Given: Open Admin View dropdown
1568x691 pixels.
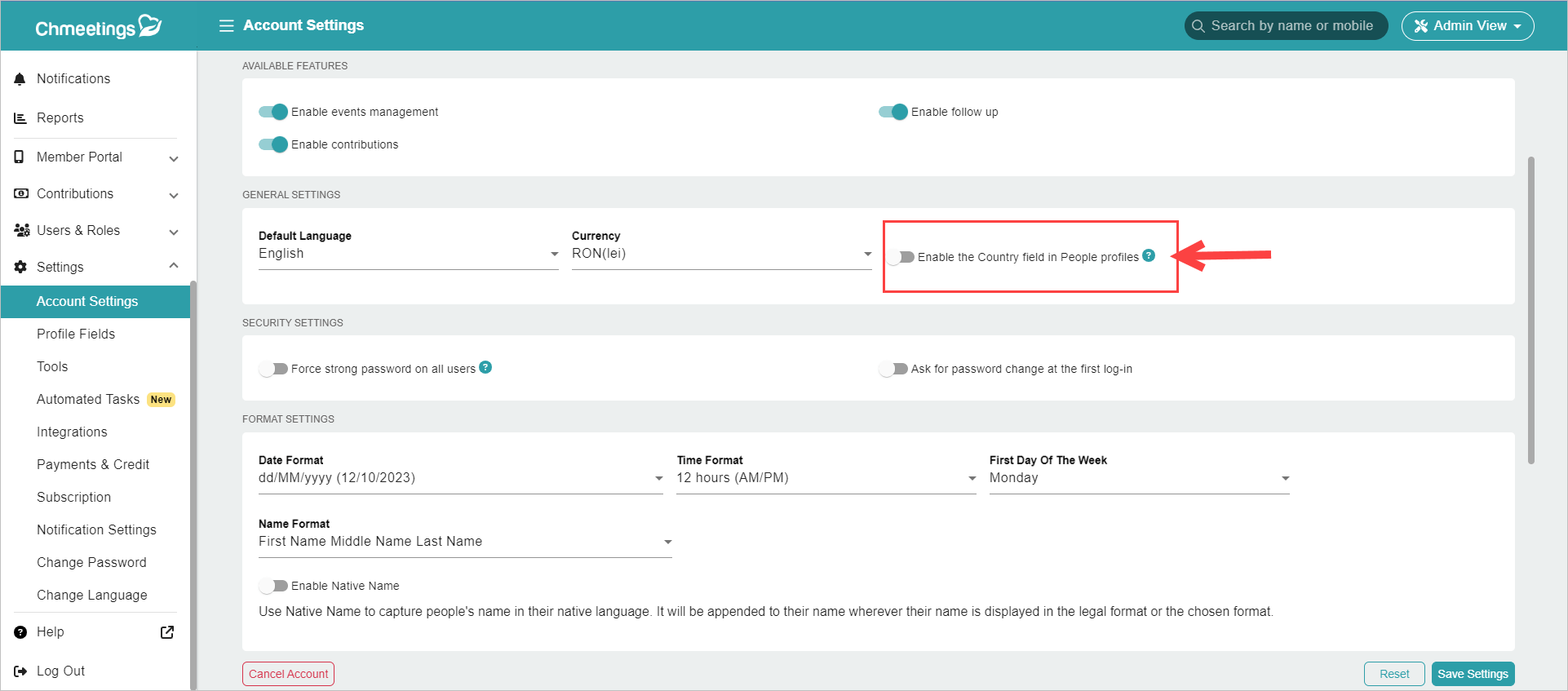Looking at the screenshot, I should point(1468,26).
